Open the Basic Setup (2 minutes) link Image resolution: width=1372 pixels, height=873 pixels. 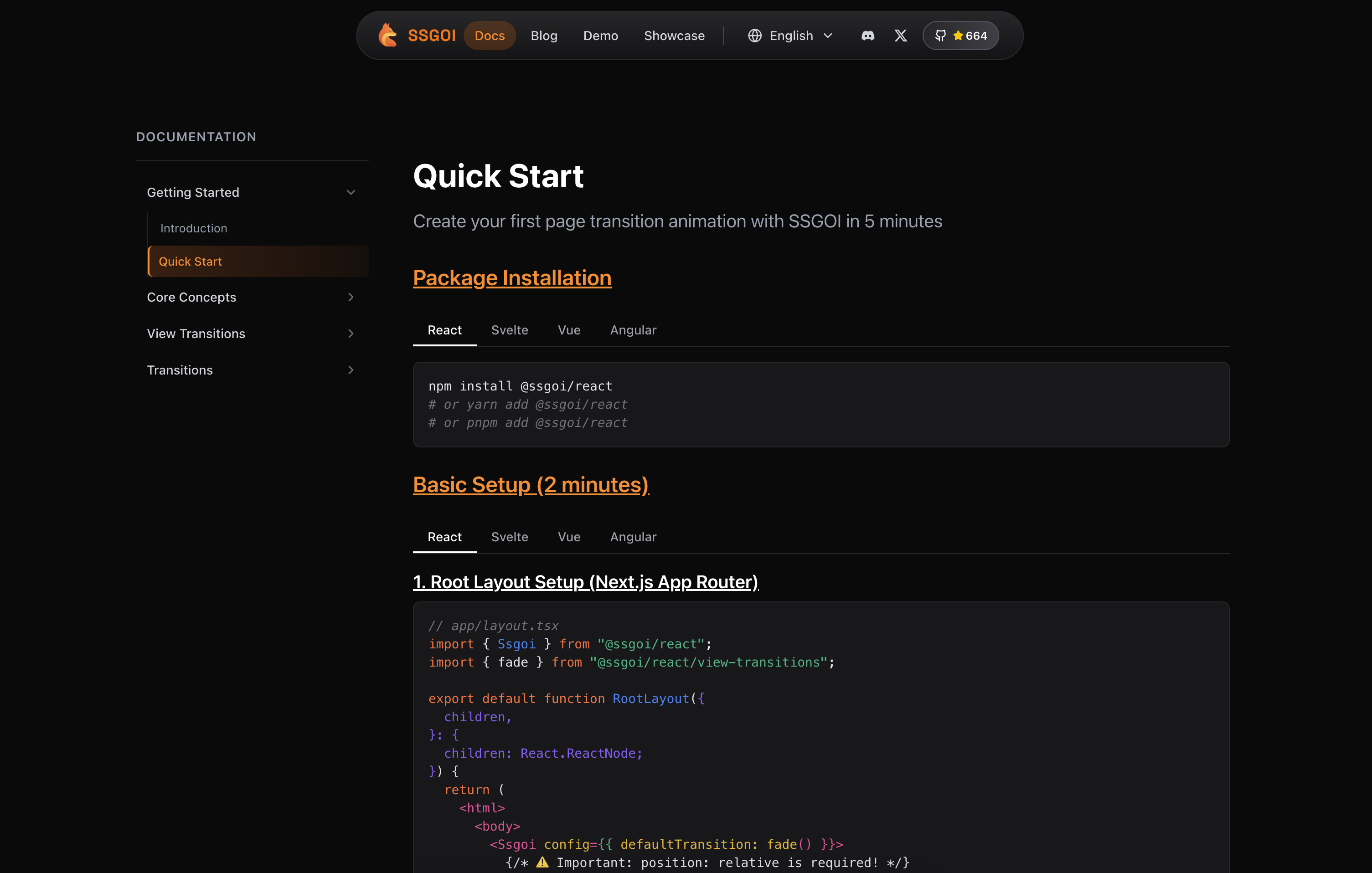531,485
